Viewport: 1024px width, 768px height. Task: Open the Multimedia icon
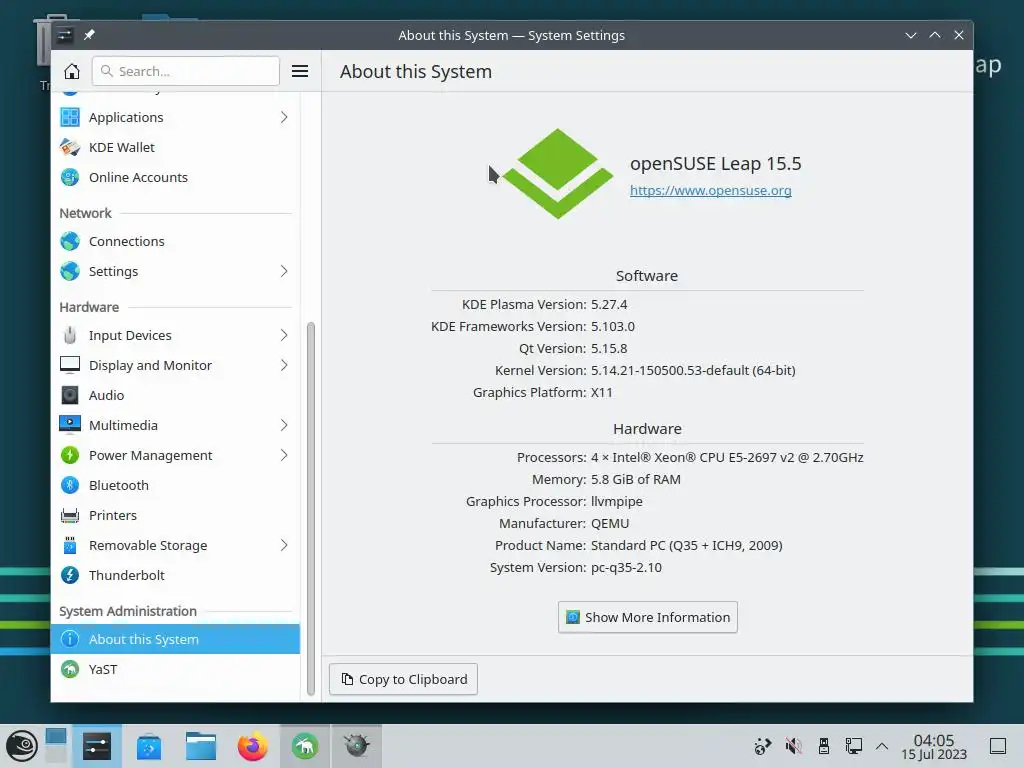pos(70,426)
